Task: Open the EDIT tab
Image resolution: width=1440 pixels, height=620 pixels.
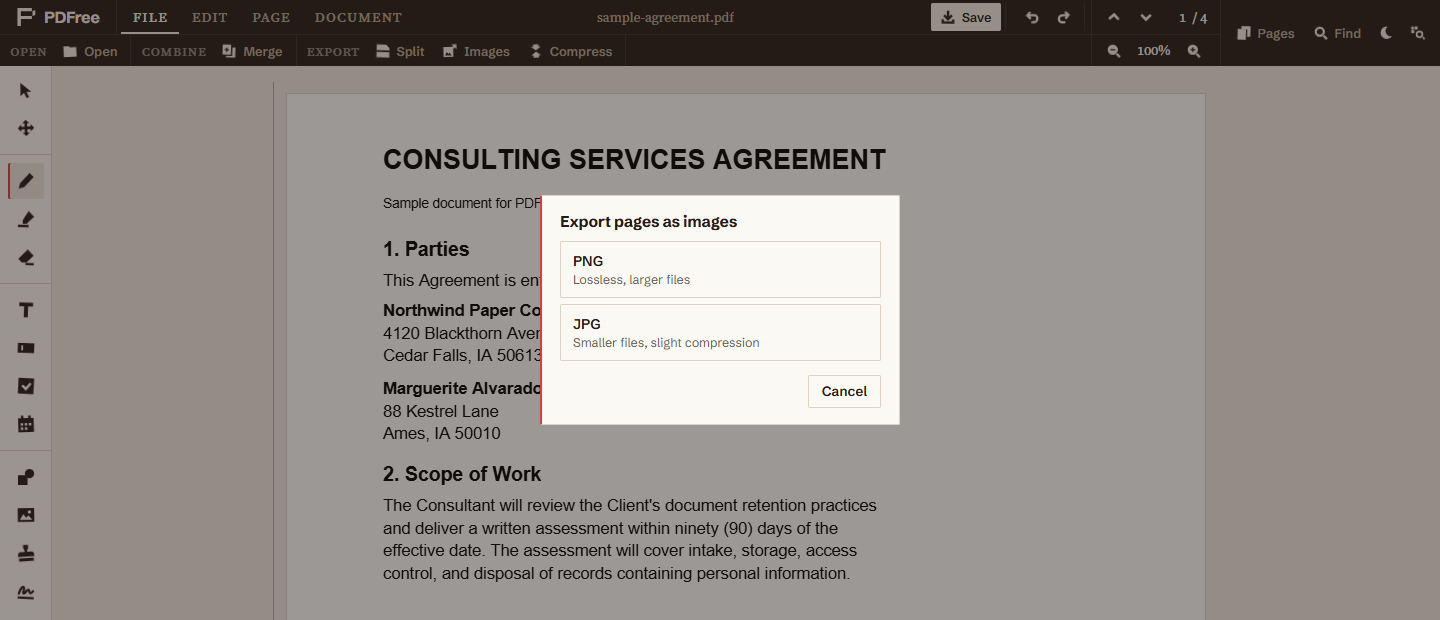Action: (x=210, y=18)
